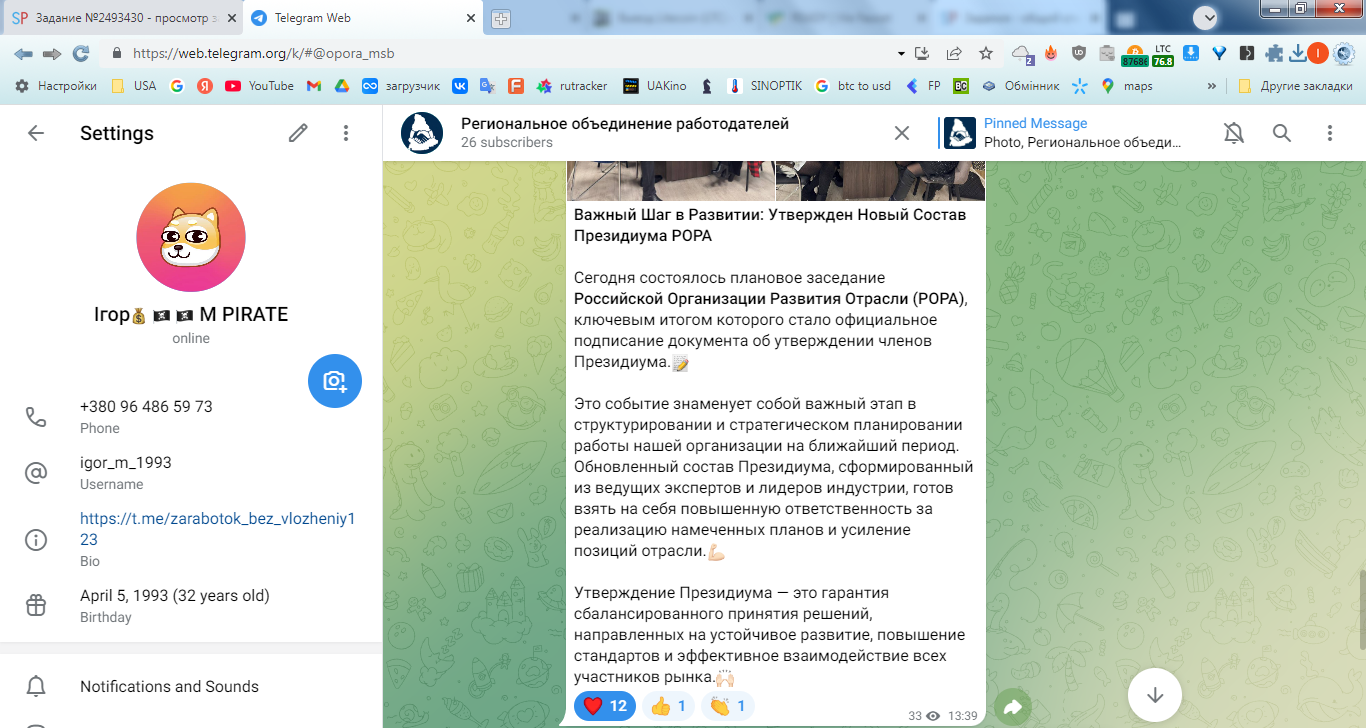Open the rutracker bookmark

[x=572, y=86]
